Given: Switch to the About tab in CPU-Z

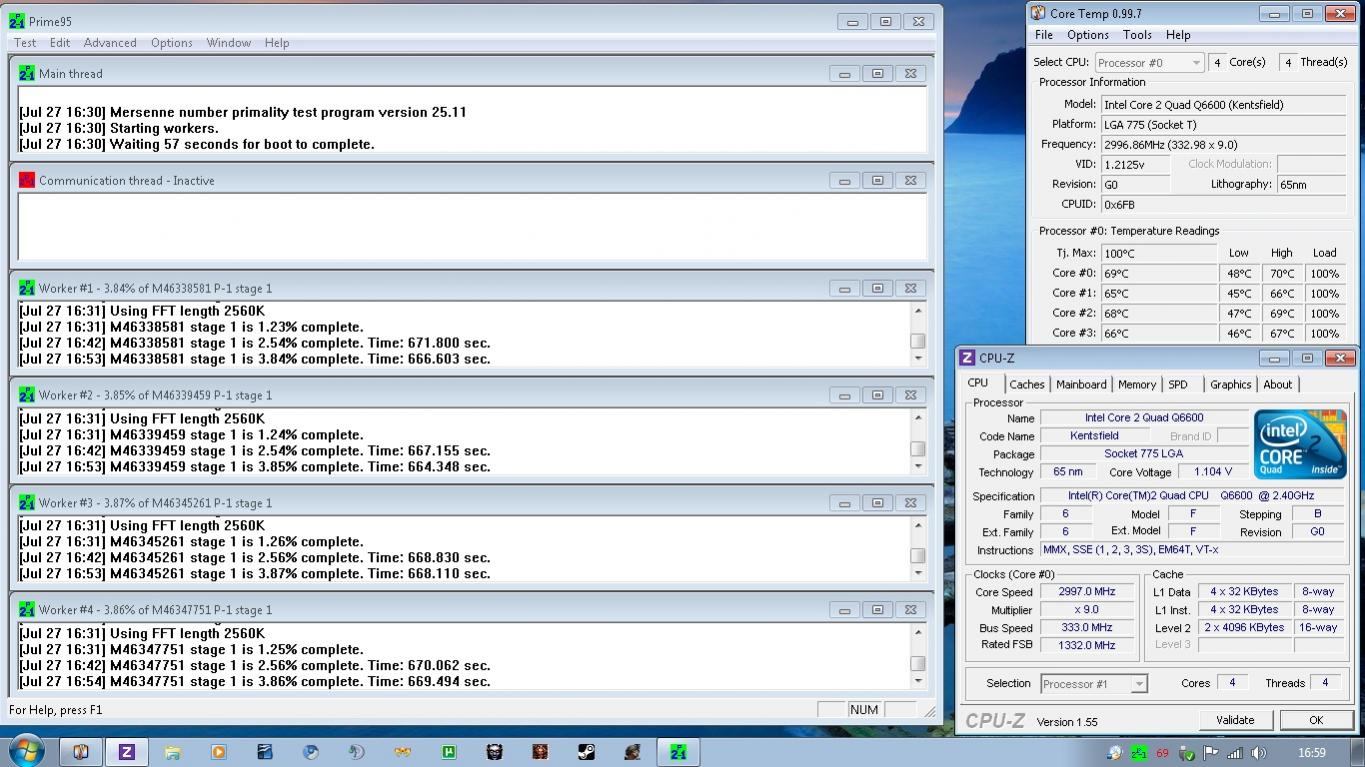Looking at the screenshot, I should [x=1277, y=385].
